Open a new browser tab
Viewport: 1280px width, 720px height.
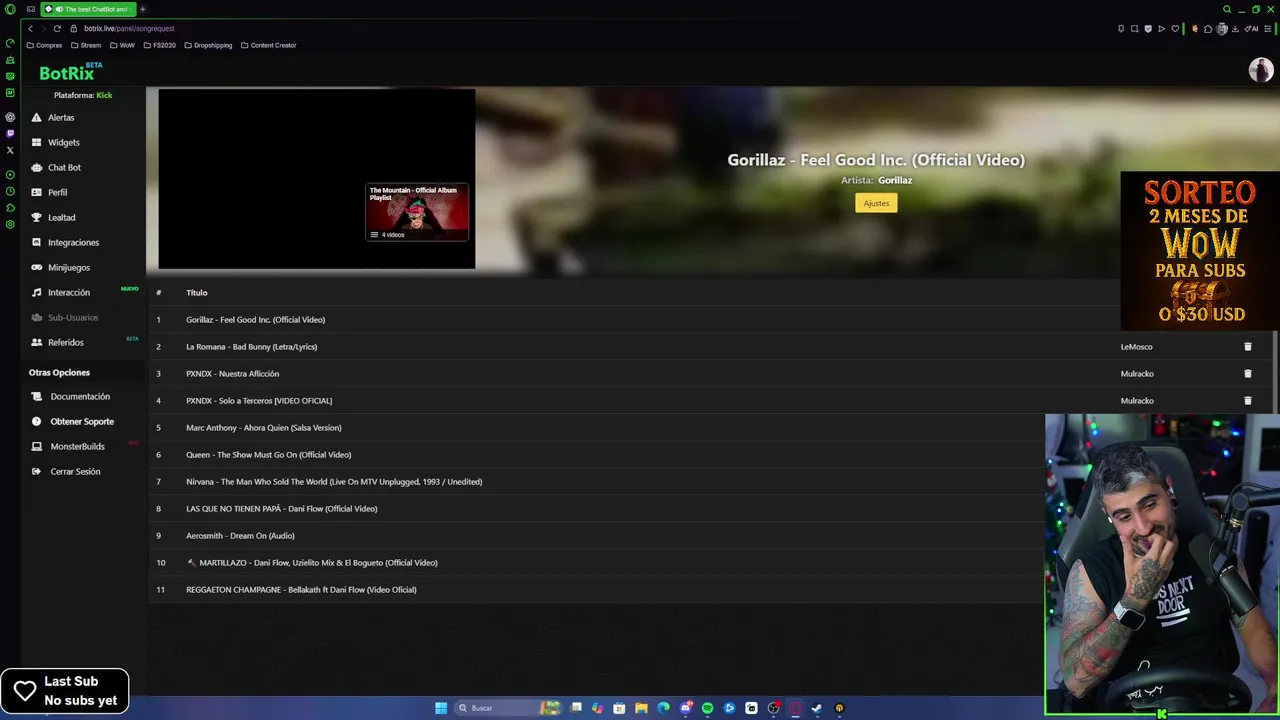click(x=142, y=9)
